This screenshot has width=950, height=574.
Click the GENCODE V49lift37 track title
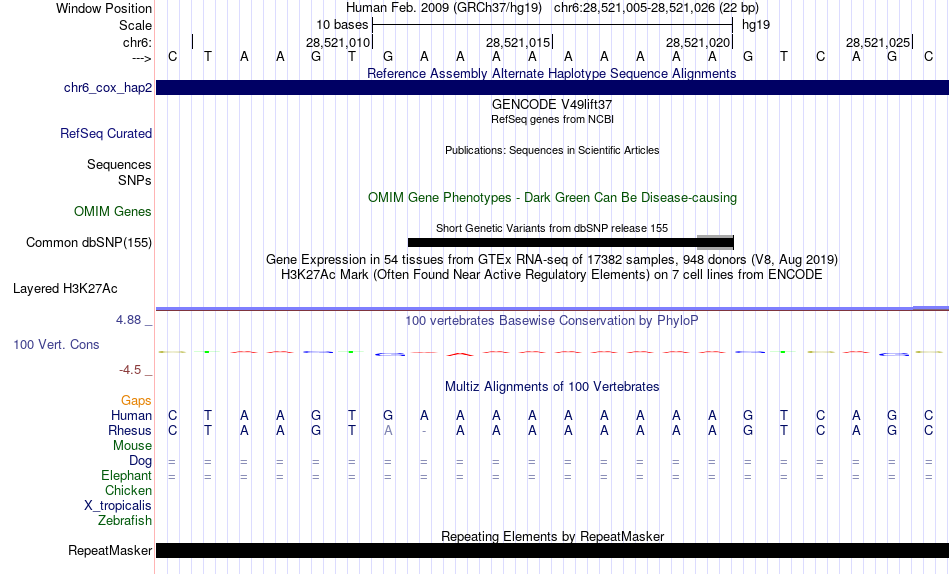tap(552, 104)
